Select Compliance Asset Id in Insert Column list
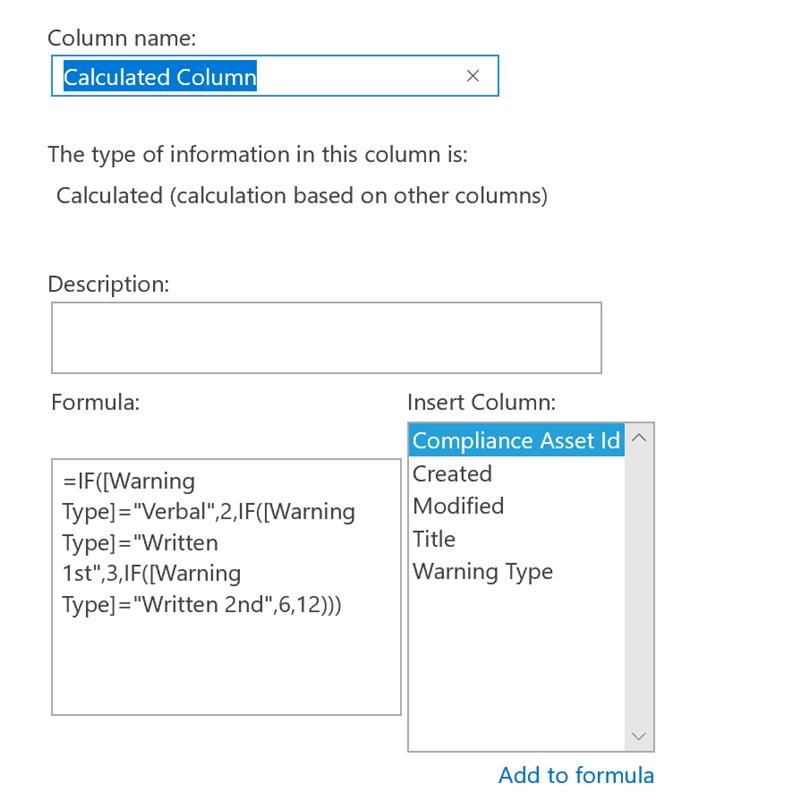The image size is (800, 800). 516,440
